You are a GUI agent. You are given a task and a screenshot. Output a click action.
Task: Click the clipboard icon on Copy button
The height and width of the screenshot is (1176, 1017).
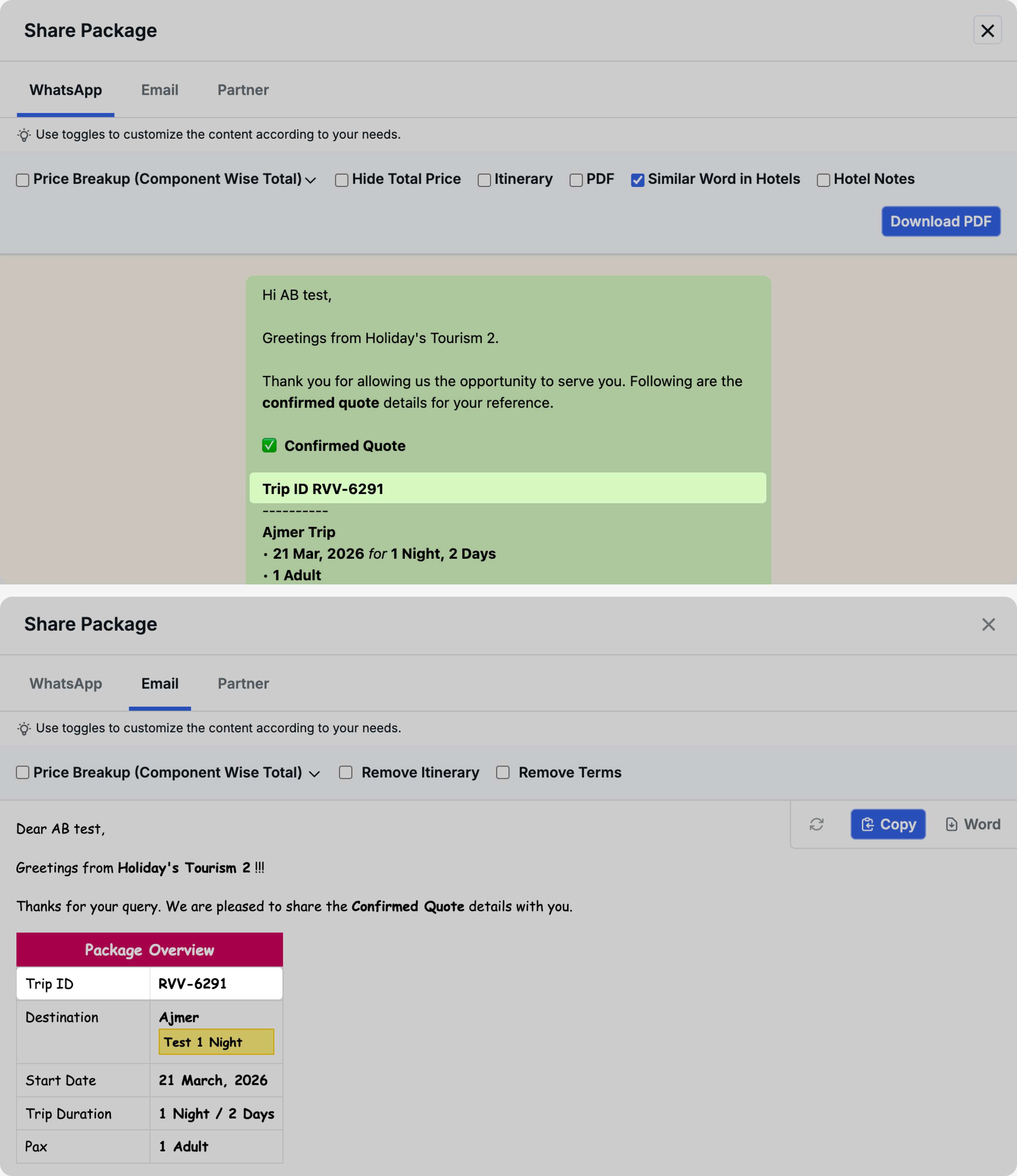click(867, 824)
